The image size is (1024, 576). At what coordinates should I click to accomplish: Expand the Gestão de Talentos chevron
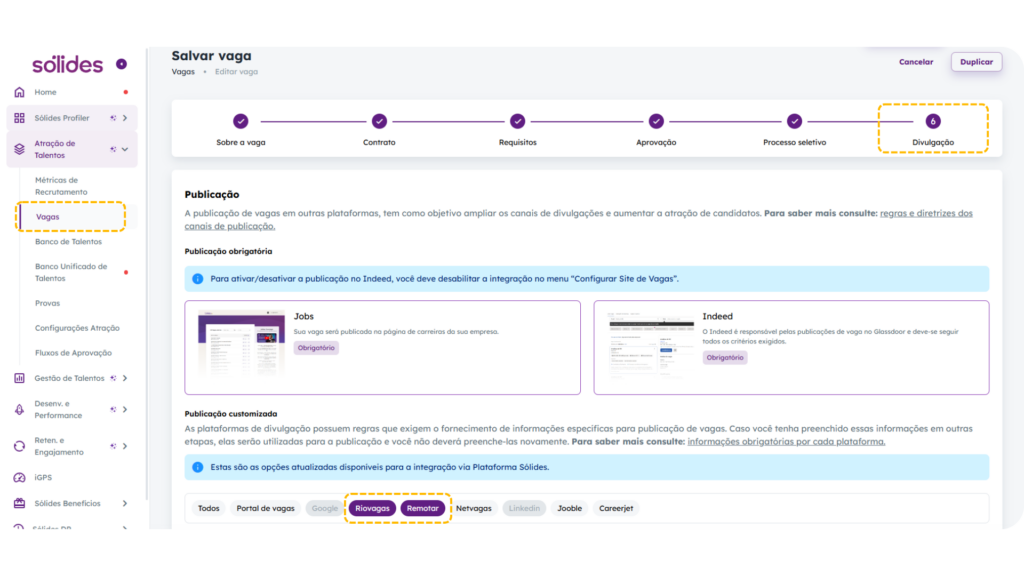[125, 378]
